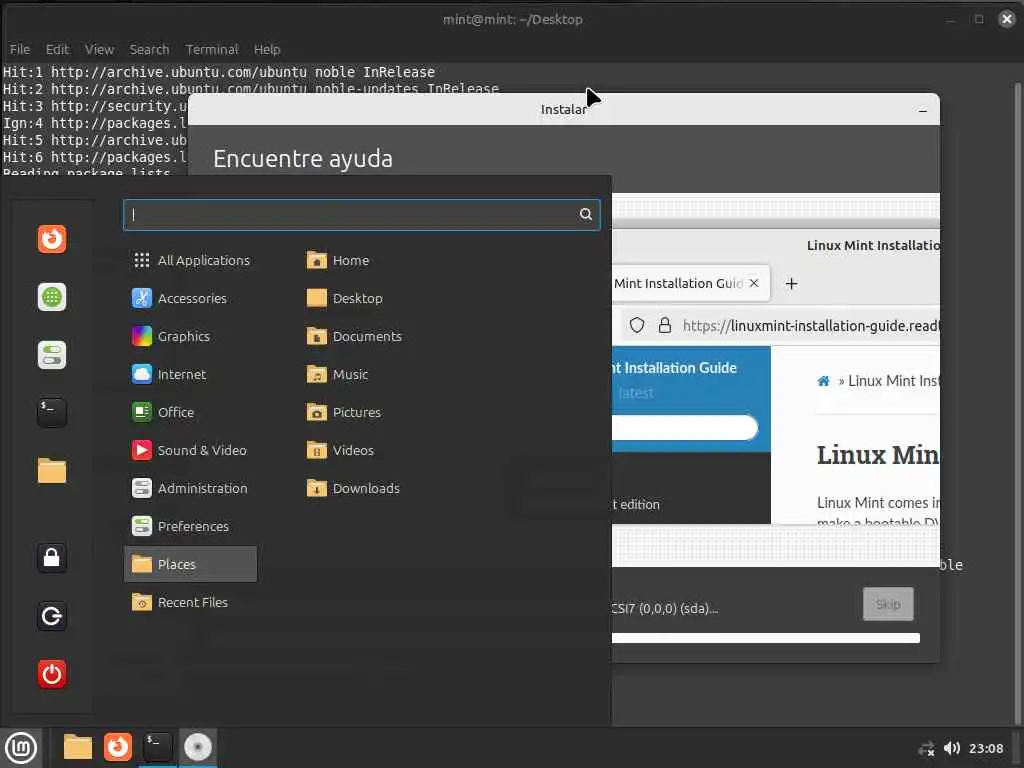This screenshot has width=1024, height=768.
Task: Click the padlock site security icon
Action: [665, 325]
